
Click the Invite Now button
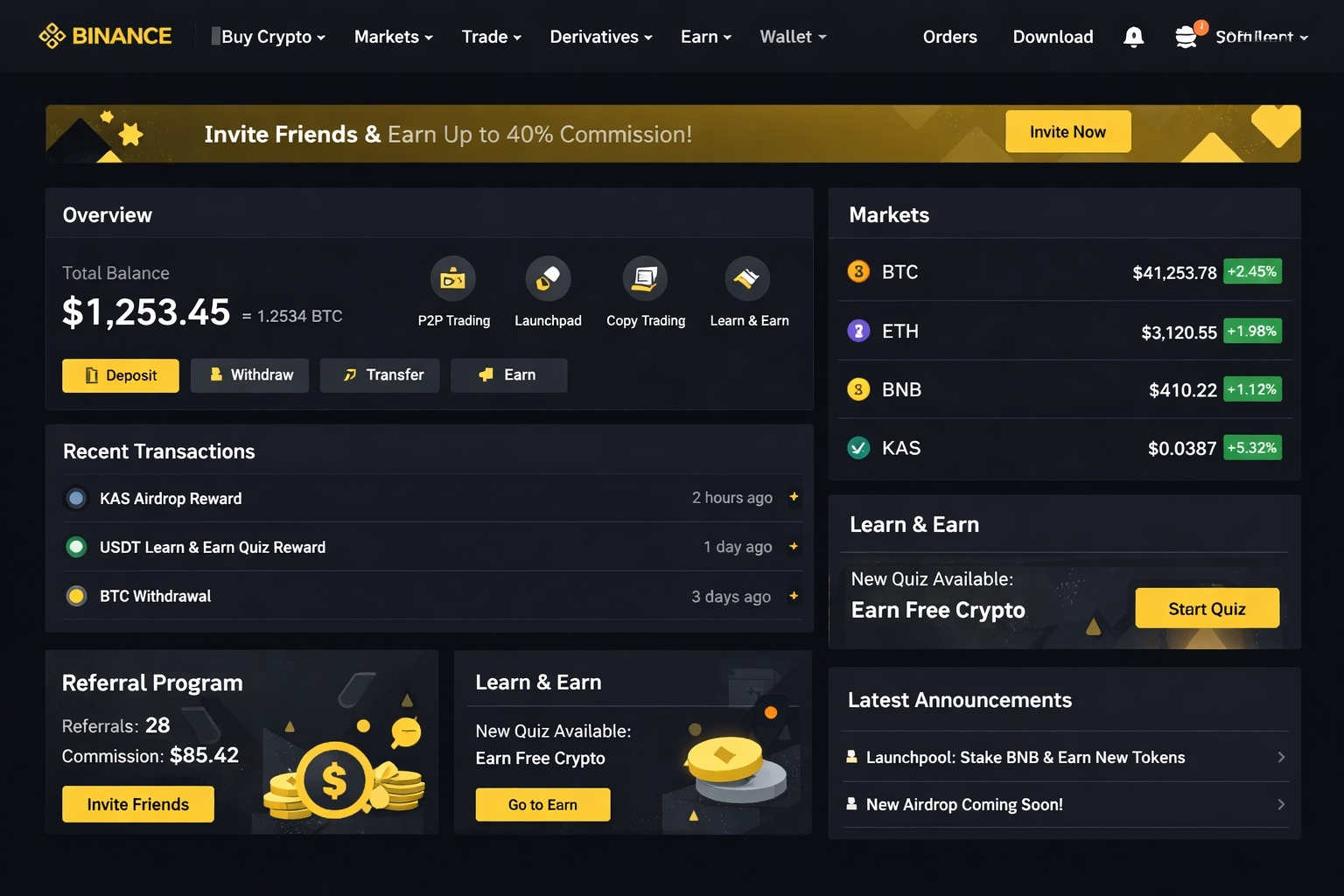[1067, 131]
